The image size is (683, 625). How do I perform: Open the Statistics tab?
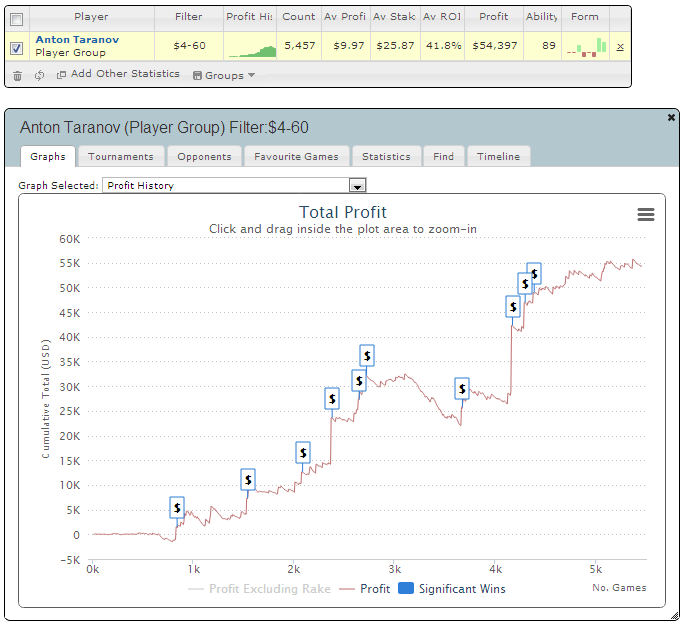(386, 156)
